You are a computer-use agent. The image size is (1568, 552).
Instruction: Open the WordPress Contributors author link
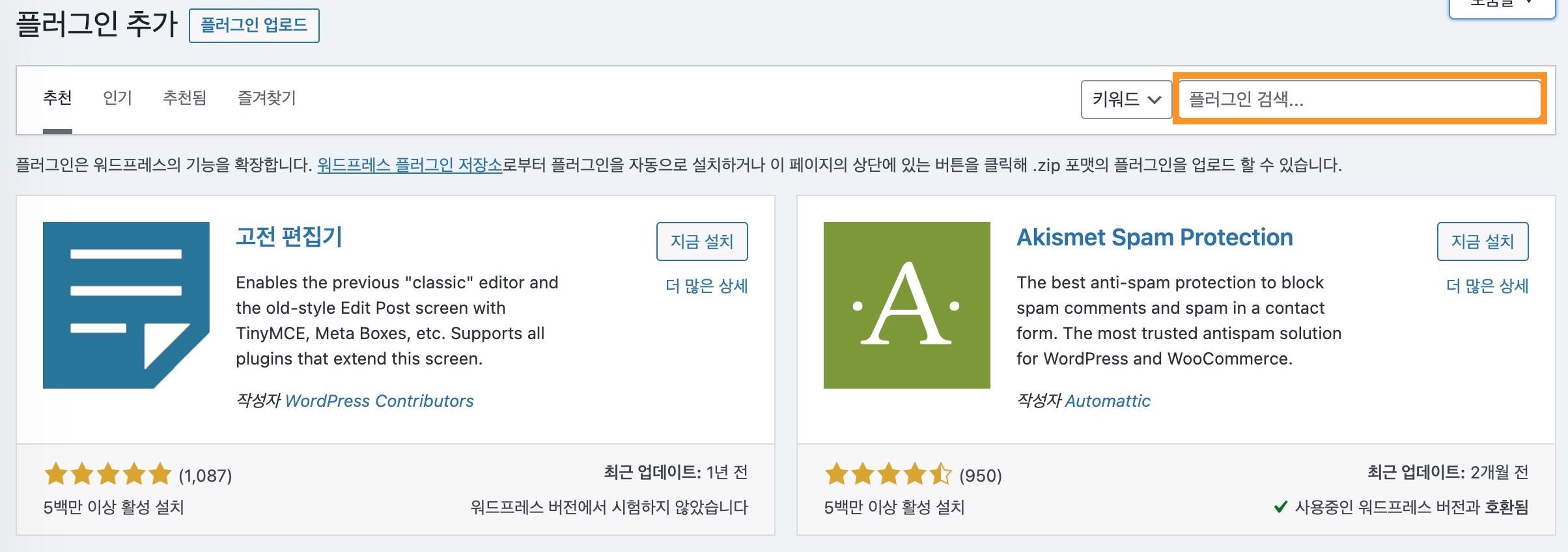[380, 401]
